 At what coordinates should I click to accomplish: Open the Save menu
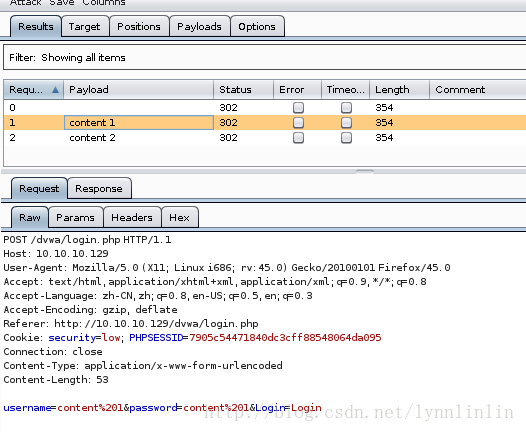(62, 3)
